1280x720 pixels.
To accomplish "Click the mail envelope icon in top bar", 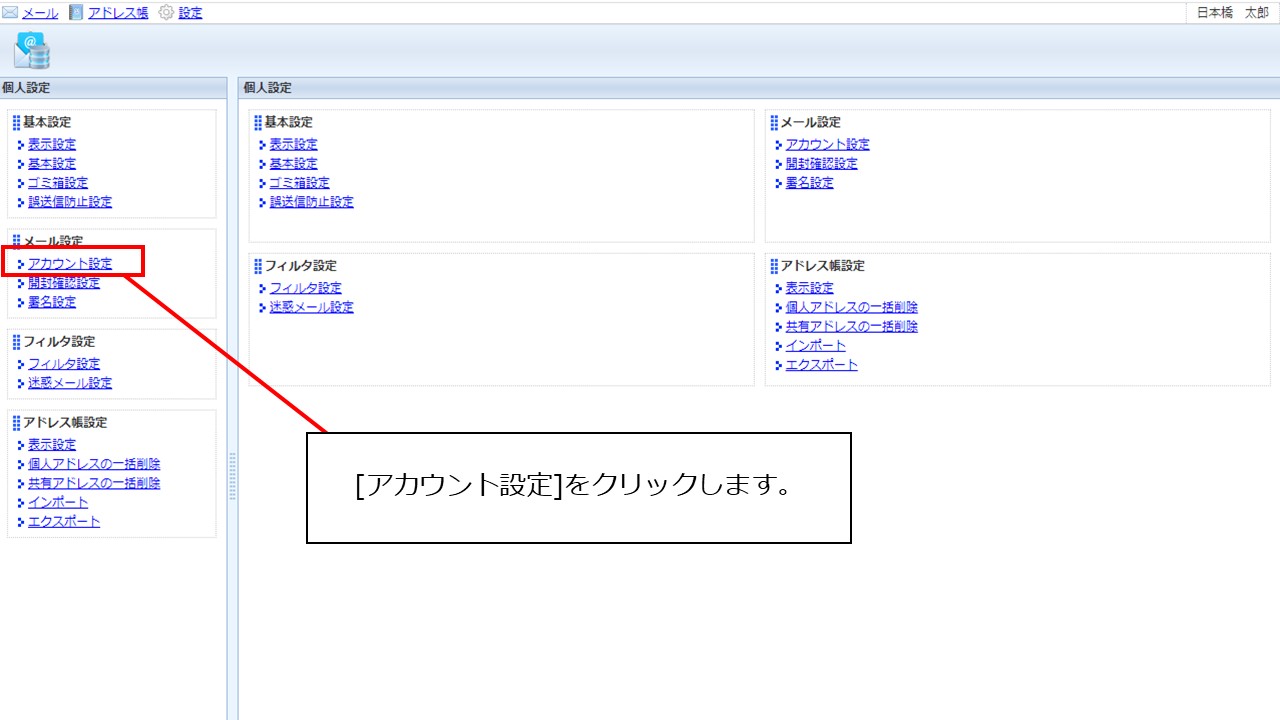I will pyautogui.click(x=10, y=13).
